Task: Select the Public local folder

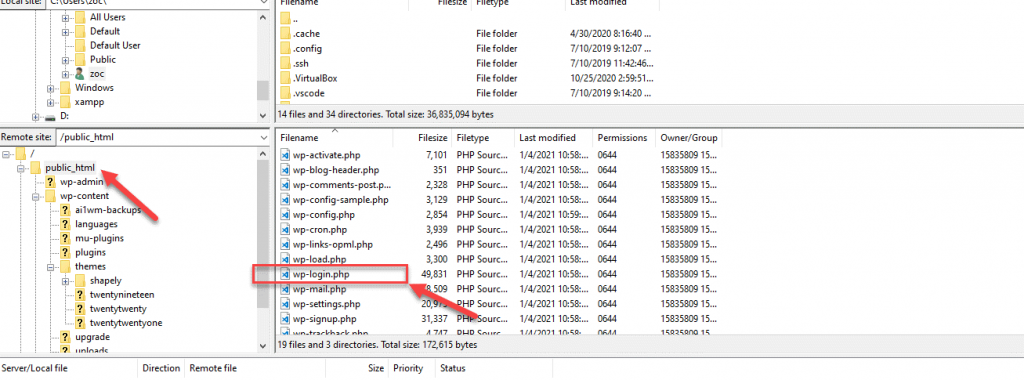Action: tap(103, 59)
